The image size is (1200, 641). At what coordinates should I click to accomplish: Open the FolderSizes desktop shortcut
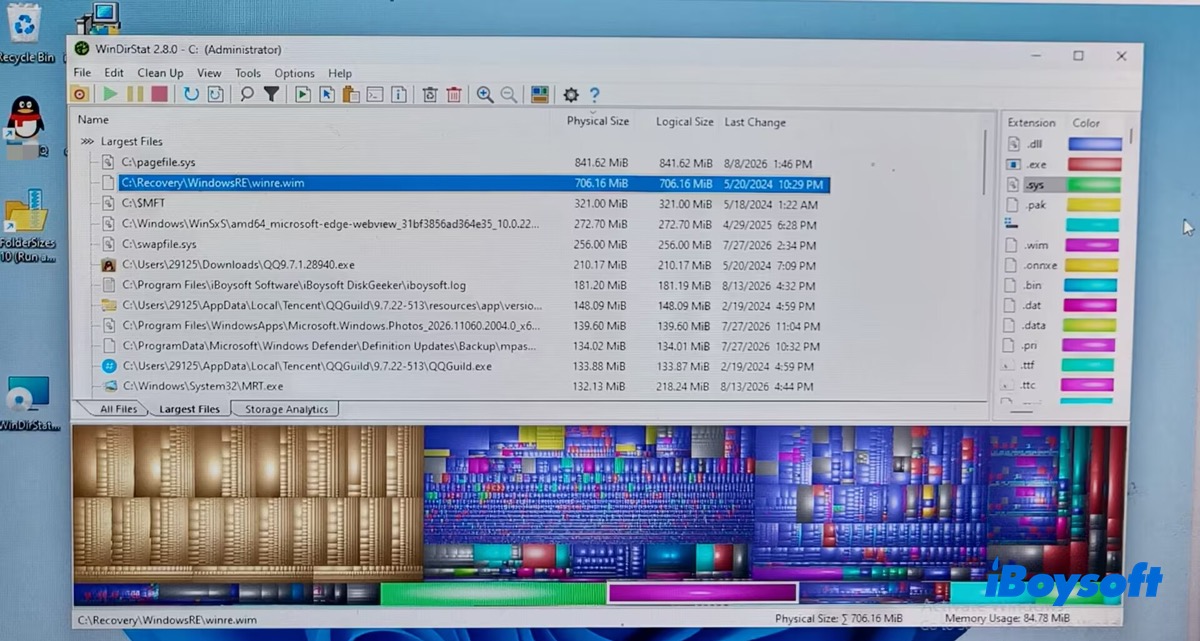click(x=27, y=224)
